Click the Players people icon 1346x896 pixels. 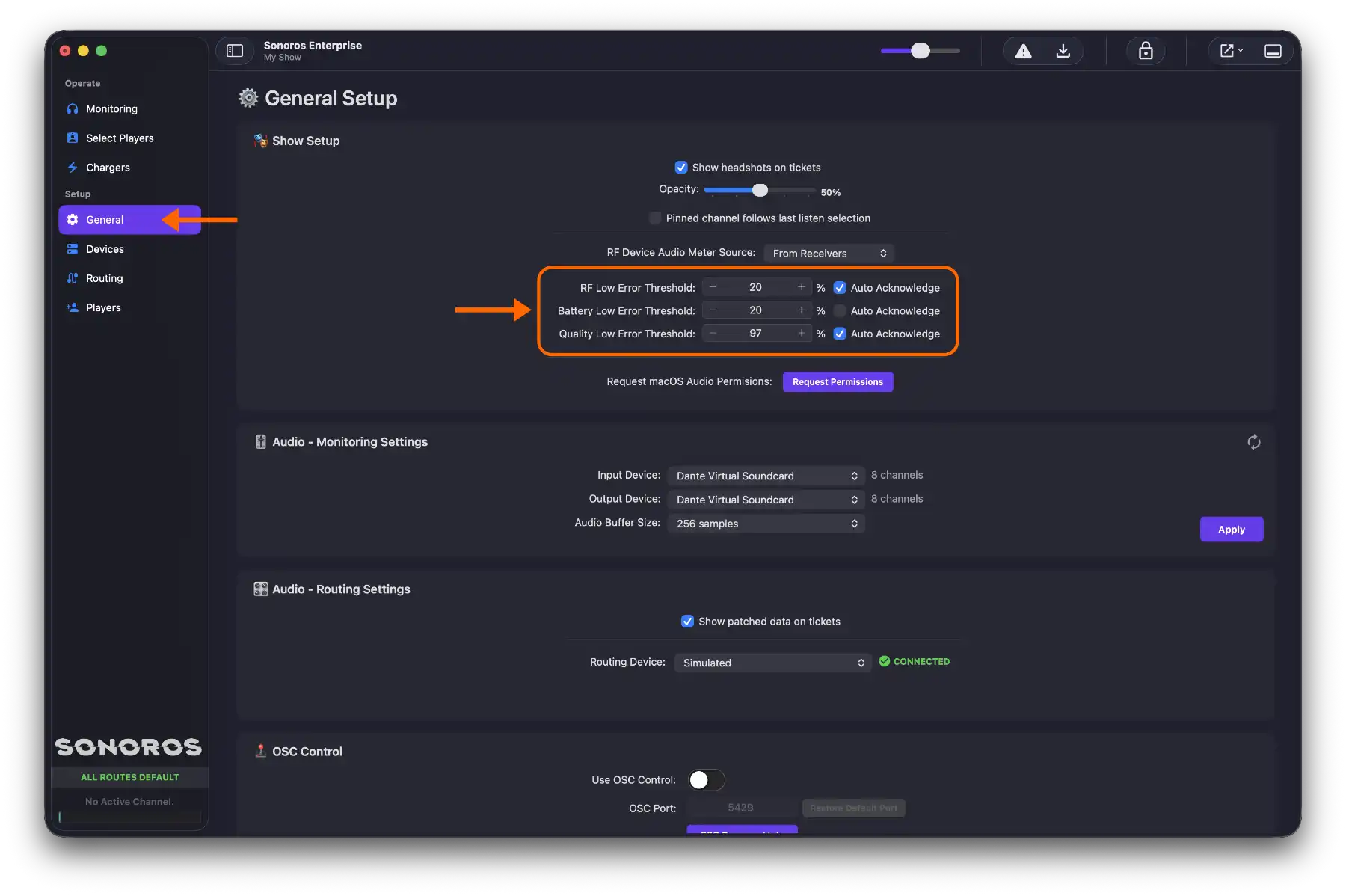[x=73, y=307]
